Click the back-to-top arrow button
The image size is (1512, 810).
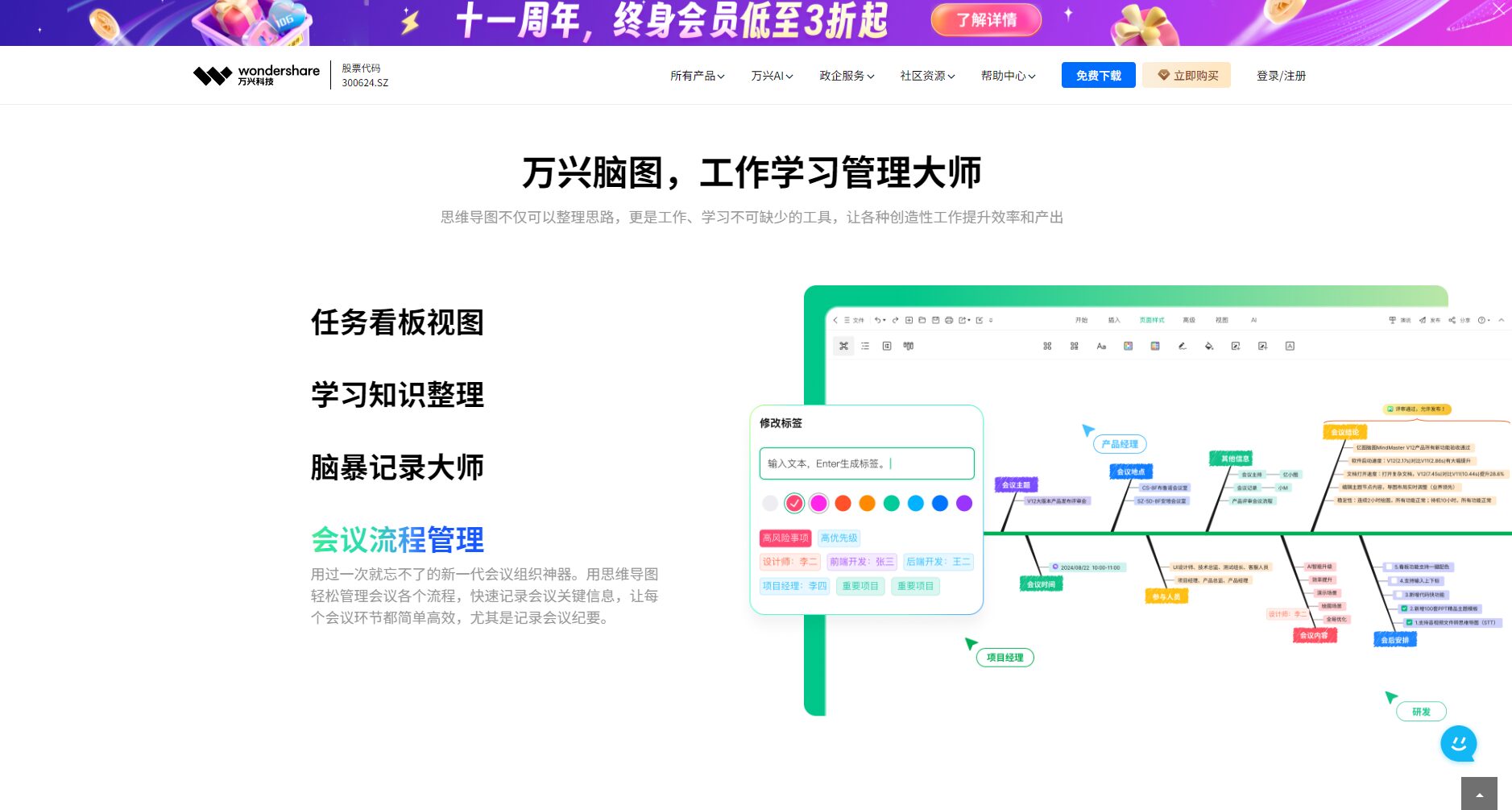coord(1479,794)
